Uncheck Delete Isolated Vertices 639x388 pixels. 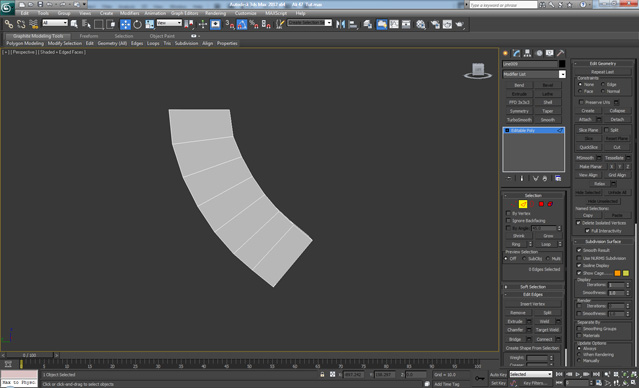coord(578,223)
